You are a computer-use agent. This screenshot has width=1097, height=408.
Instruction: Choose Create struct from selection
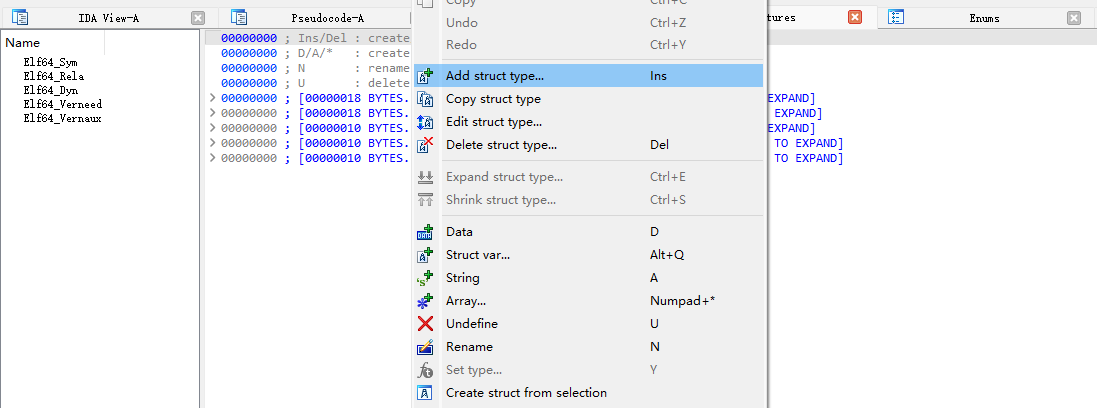pyautogui.click(x=526, y=393)
